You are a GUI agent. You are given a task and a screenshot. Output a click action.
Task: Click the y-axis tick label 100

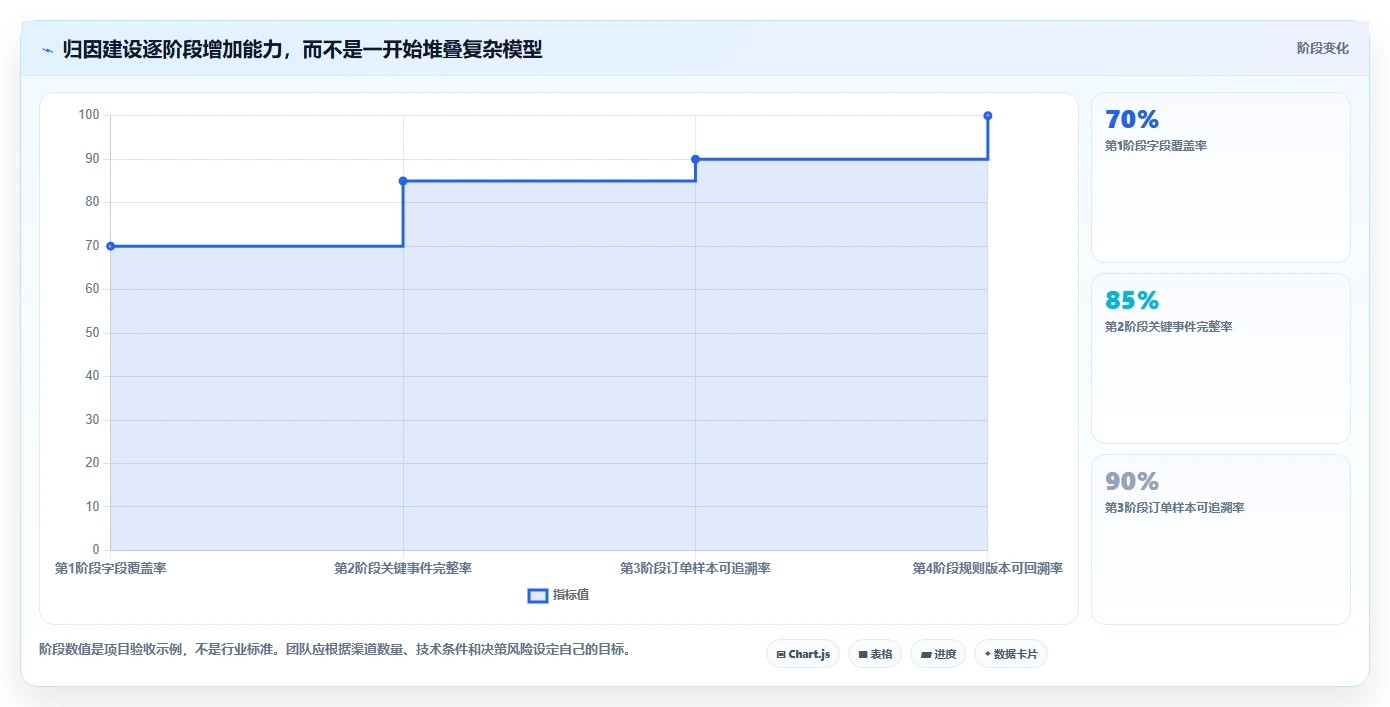point(89,115)
